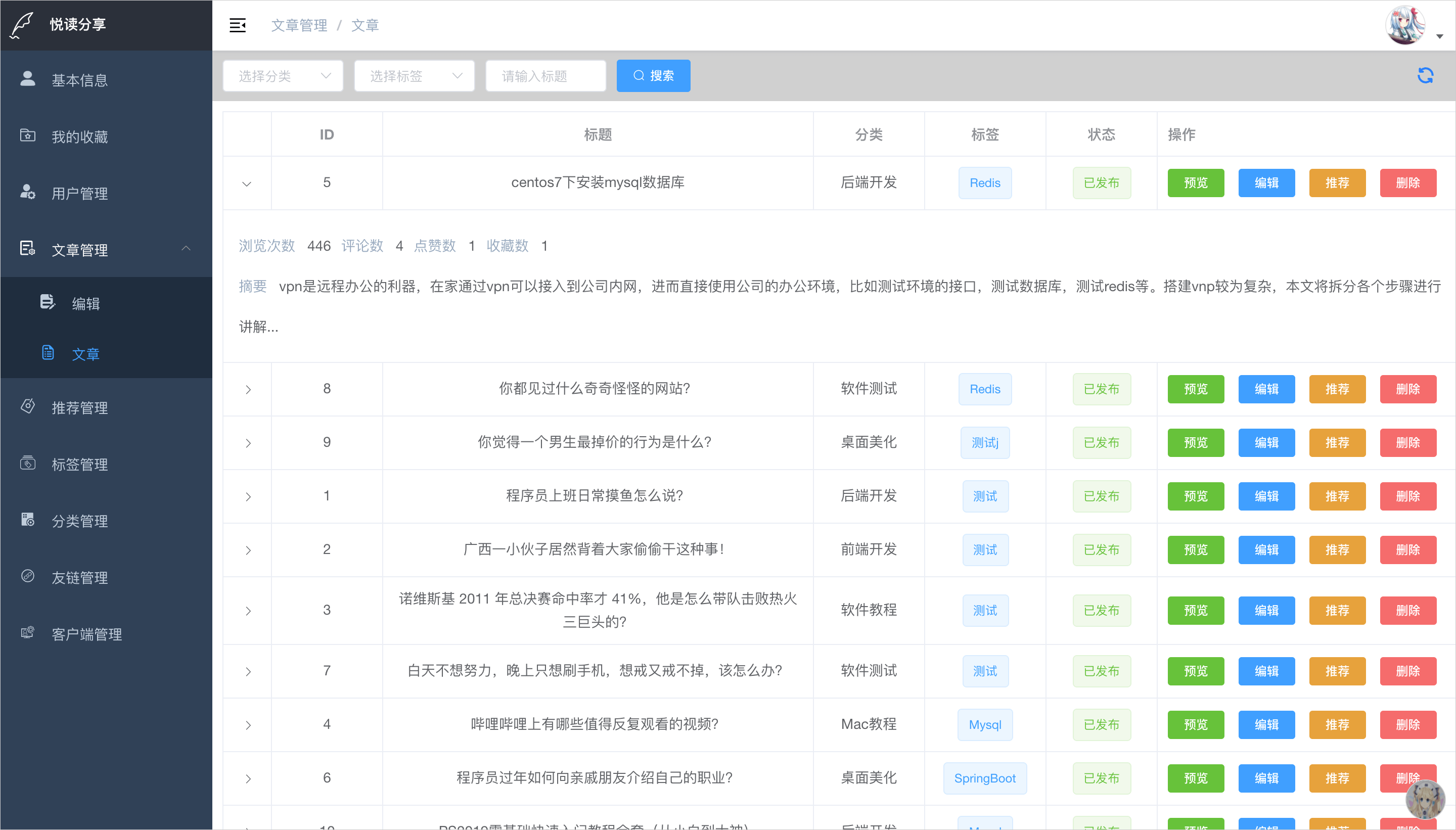
Task: Click the 请输入标题 search field
Action: coord(545,76)
